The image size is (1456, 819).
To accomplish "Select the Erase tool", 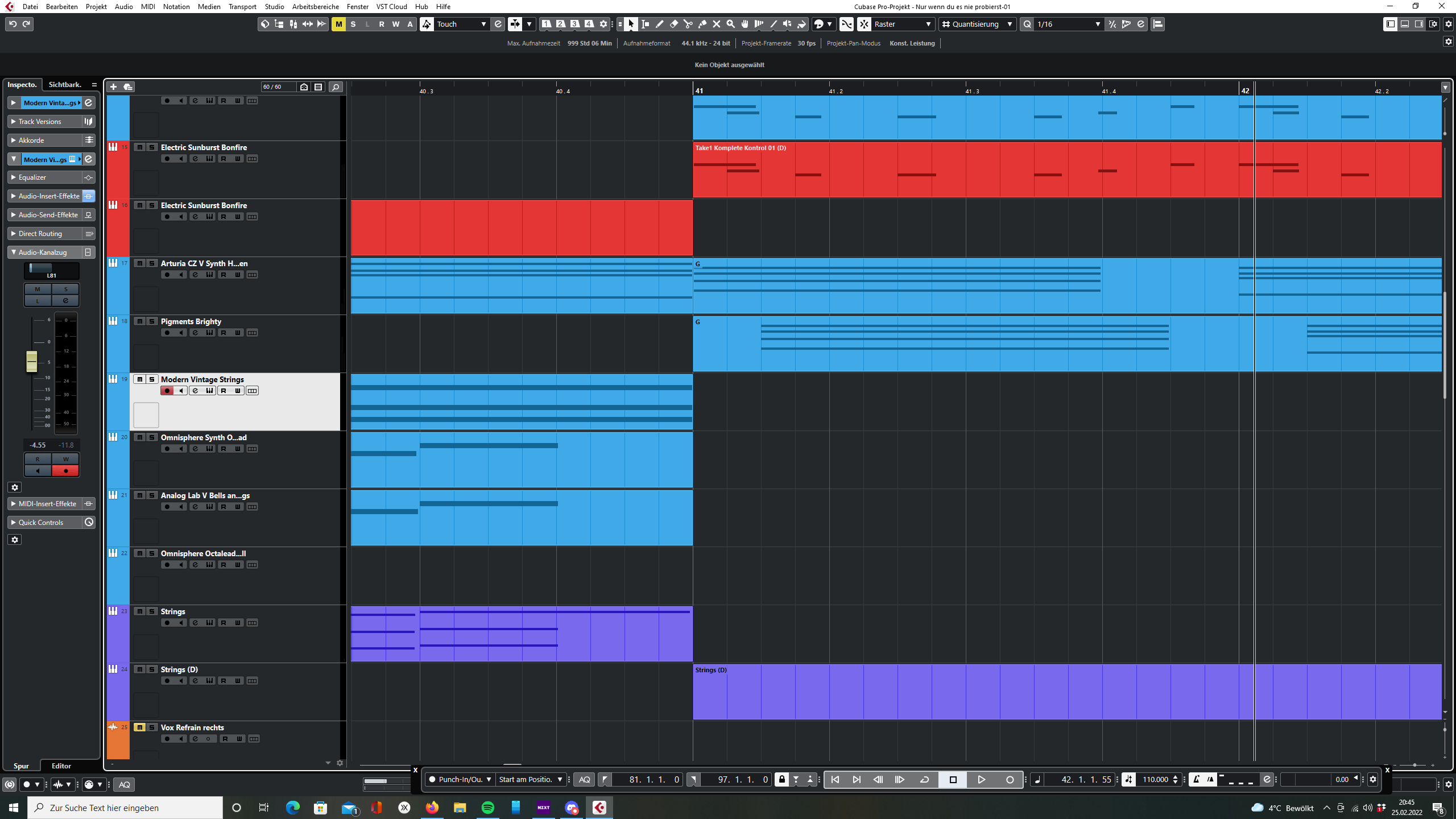I will 674,24.
